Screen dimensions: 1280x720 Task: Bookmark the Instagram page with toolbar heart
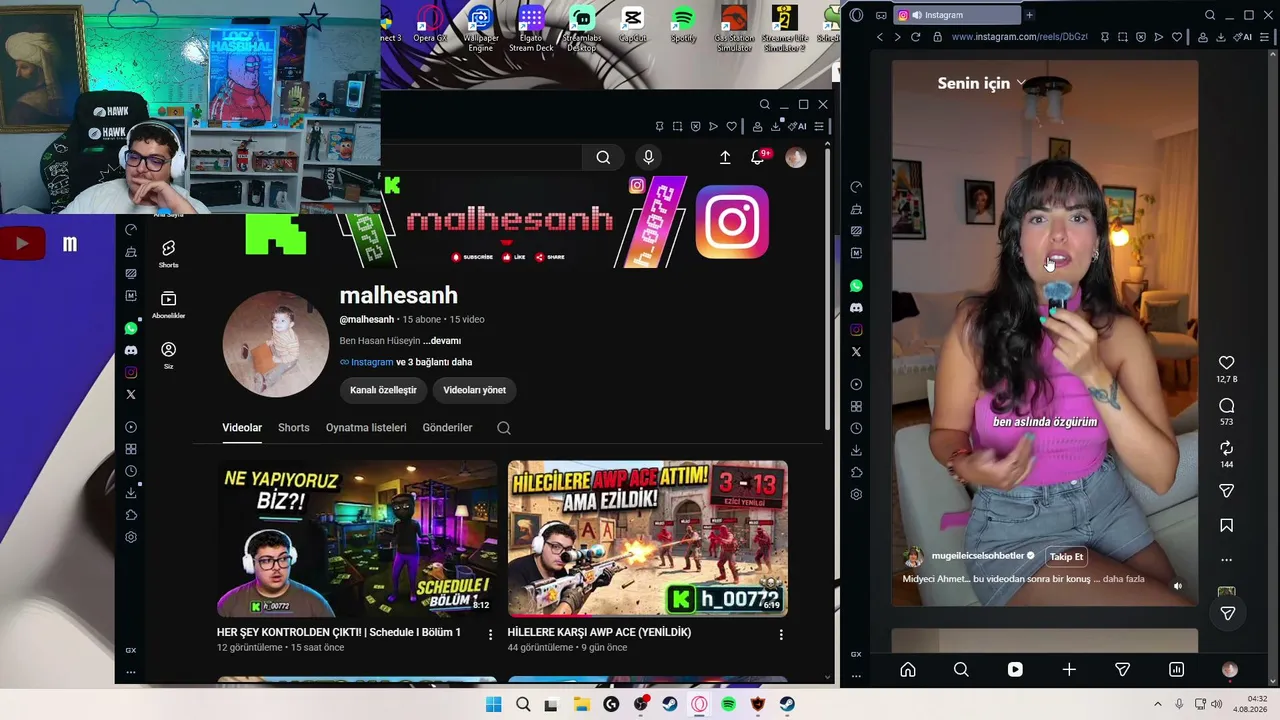click(x=1177, y=37)
